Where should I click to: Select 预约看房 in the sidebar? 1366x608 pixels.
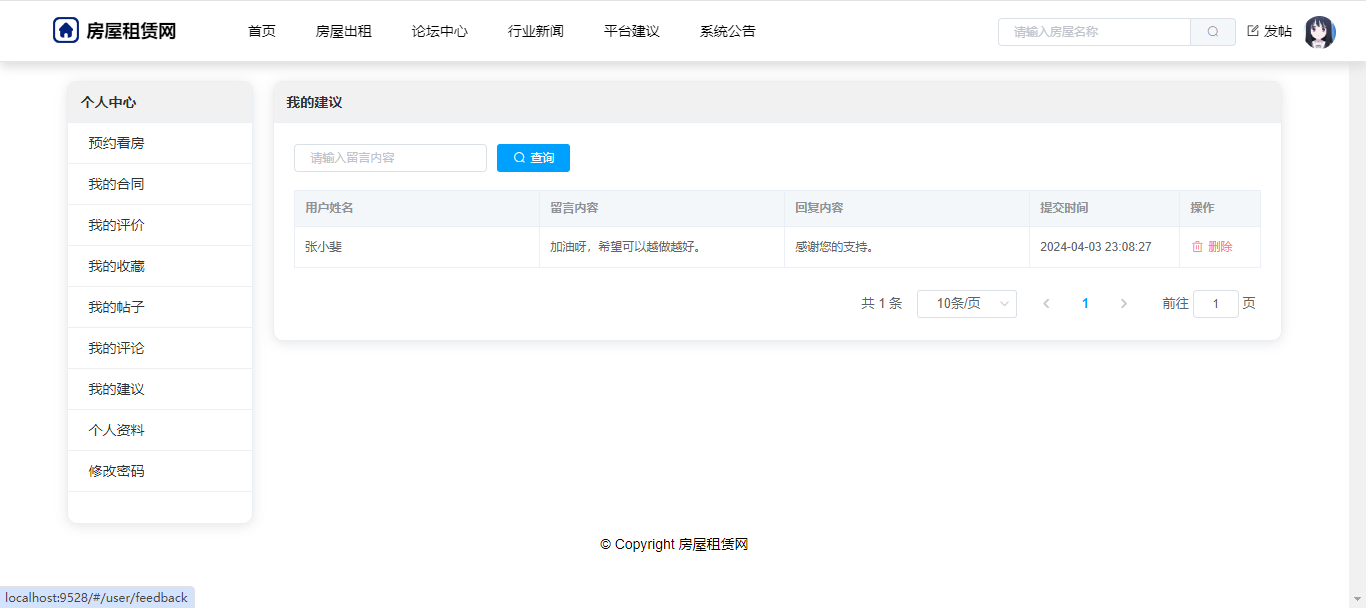(116, 143)
